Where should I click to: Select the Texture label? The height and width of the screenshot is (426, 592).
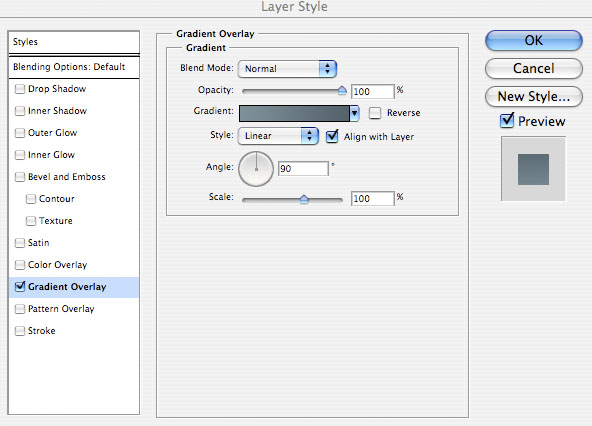(56, 221)
